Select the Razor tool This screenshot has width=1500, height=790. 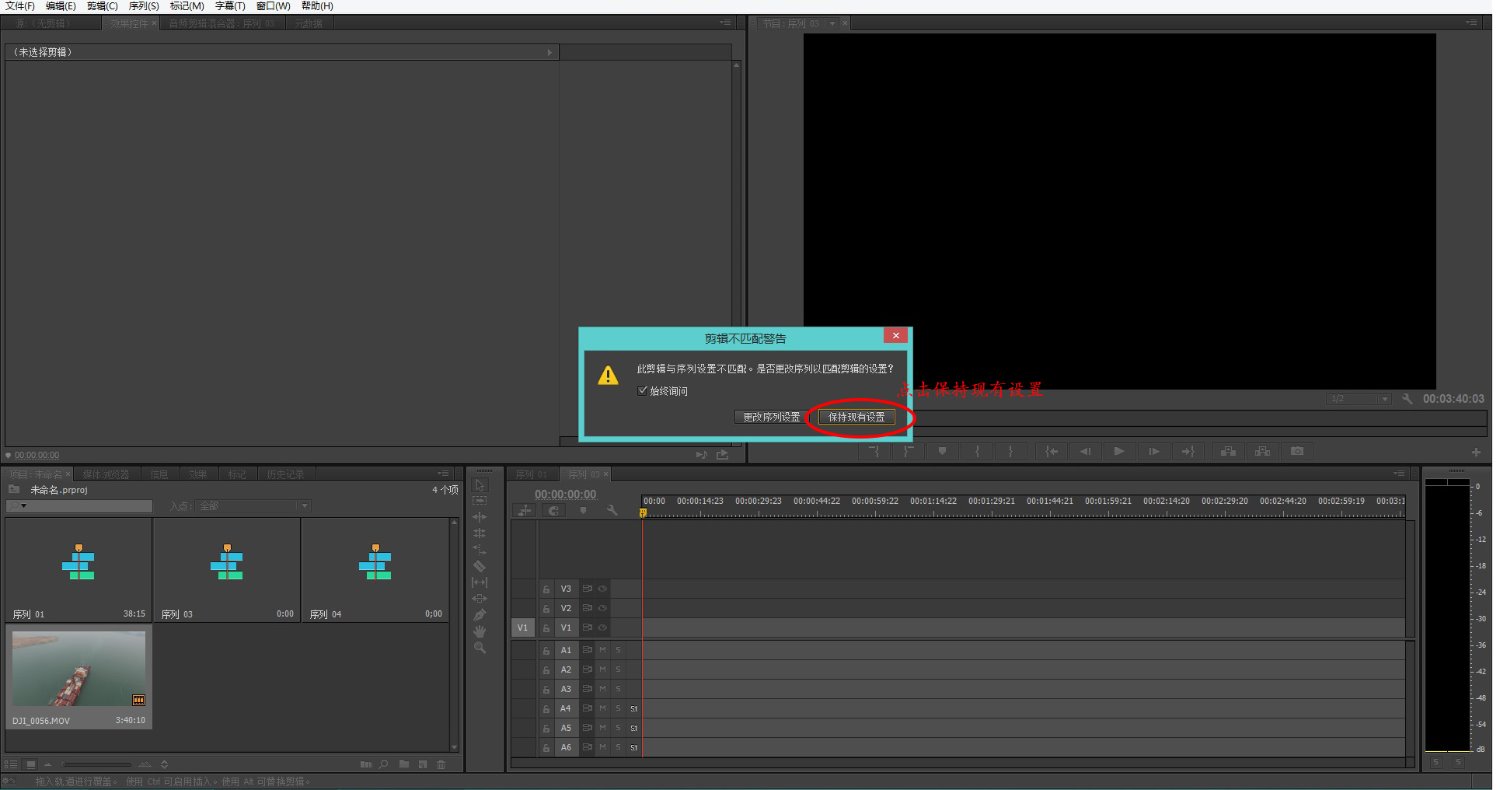(x=480, y=566)
